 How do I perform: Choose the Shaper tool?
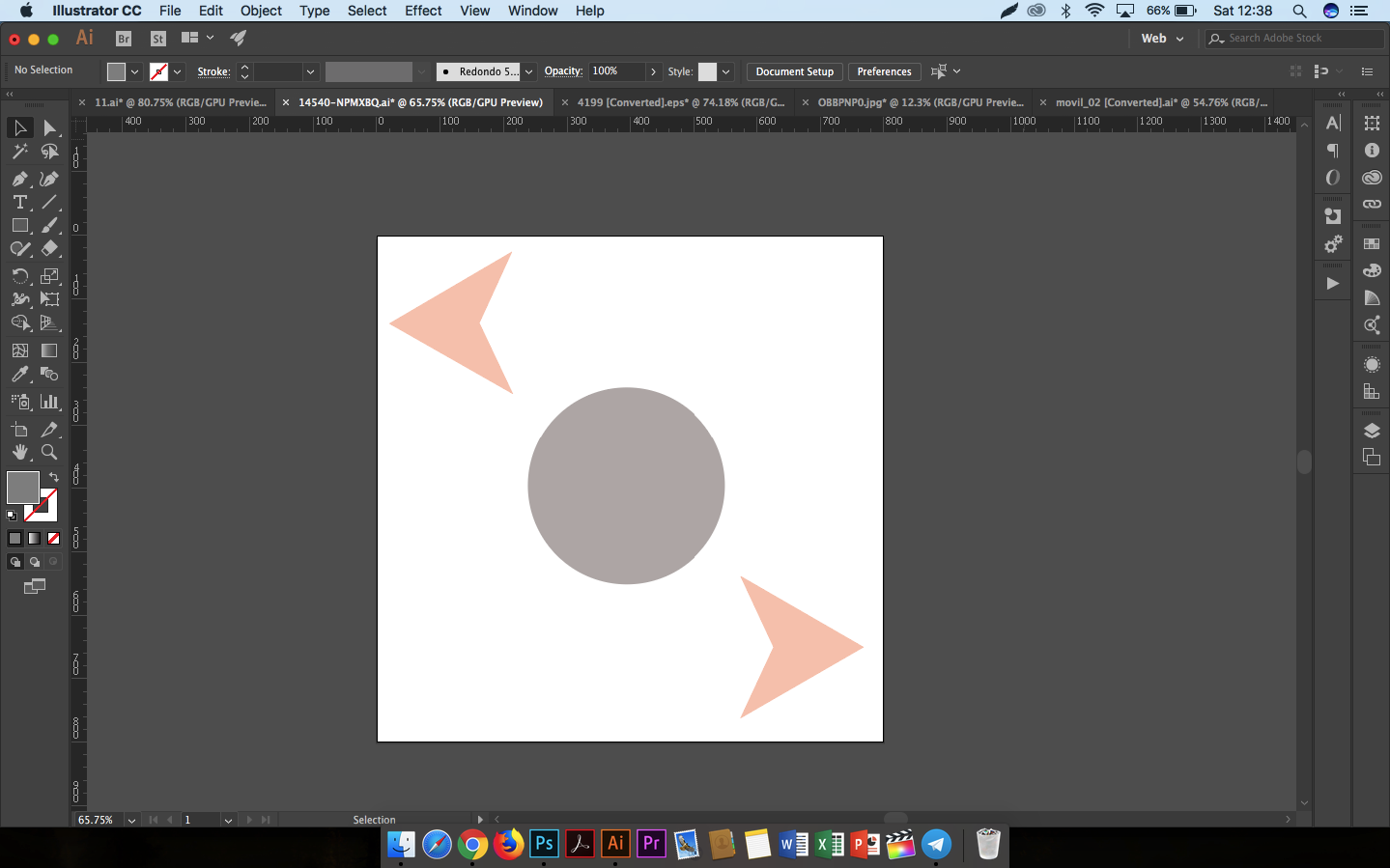(19, 248)
